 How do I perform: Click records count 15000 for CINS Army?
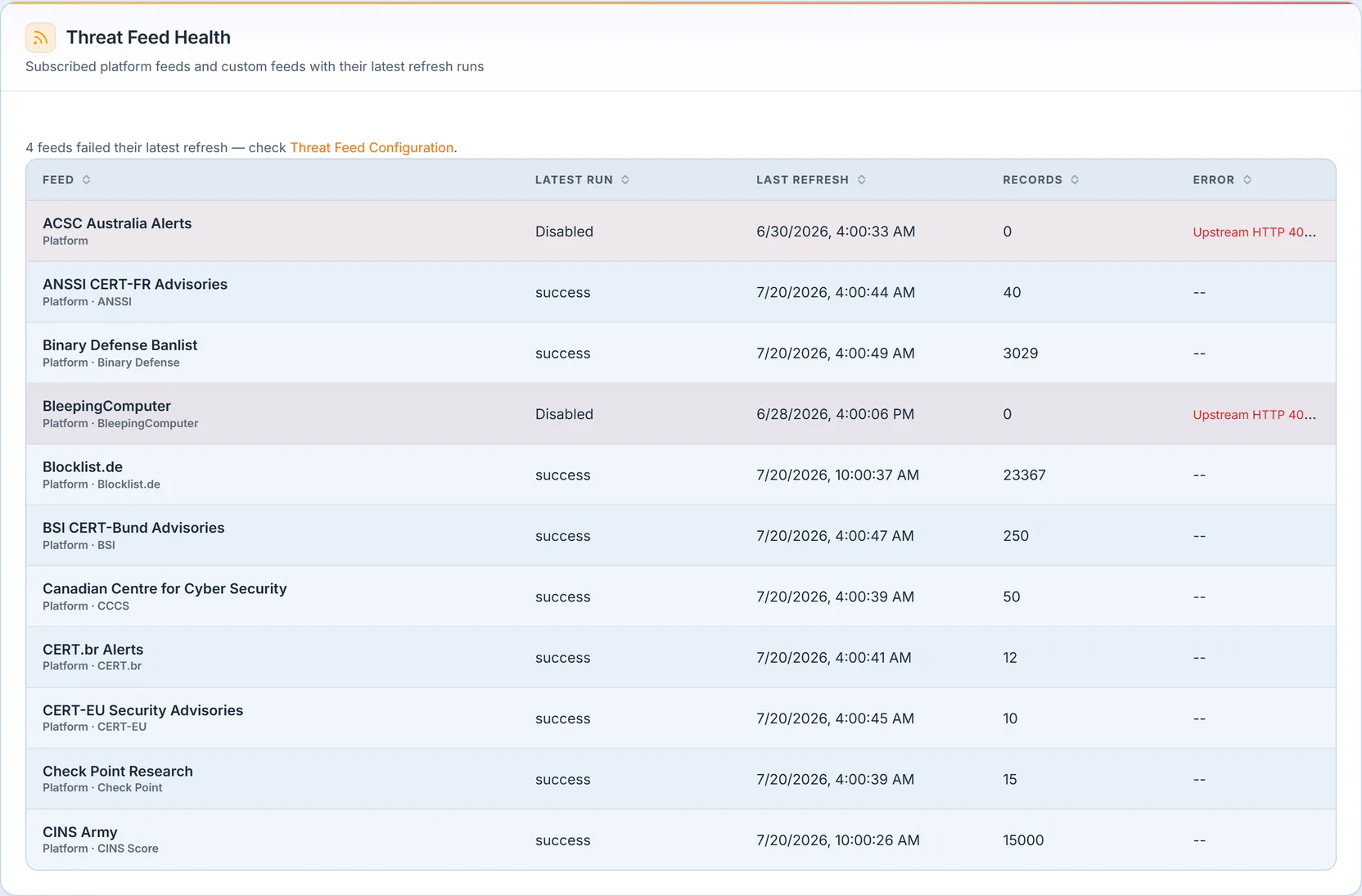pos(1023,840)
